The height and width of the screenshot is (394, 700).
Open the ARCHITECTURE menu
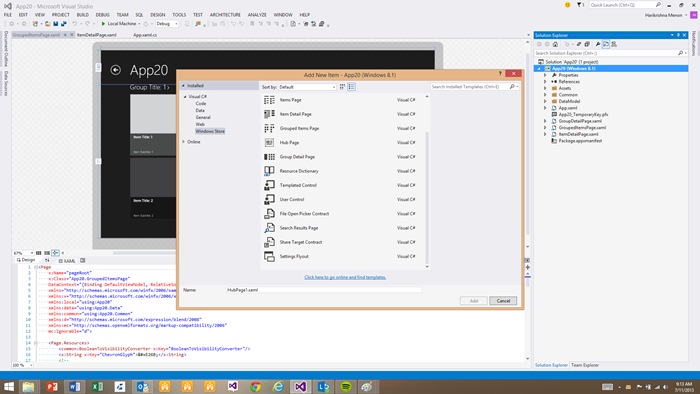click(225, 15)
